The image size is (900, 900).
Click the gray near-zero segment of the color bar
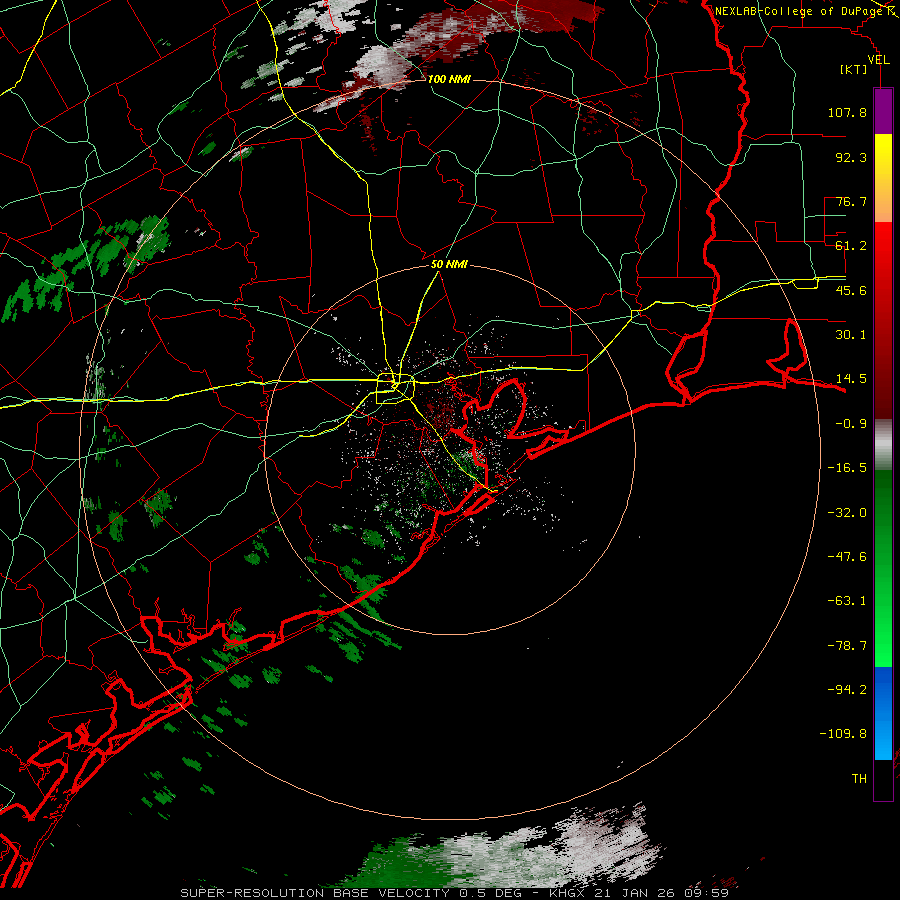[x=883, y=445]
